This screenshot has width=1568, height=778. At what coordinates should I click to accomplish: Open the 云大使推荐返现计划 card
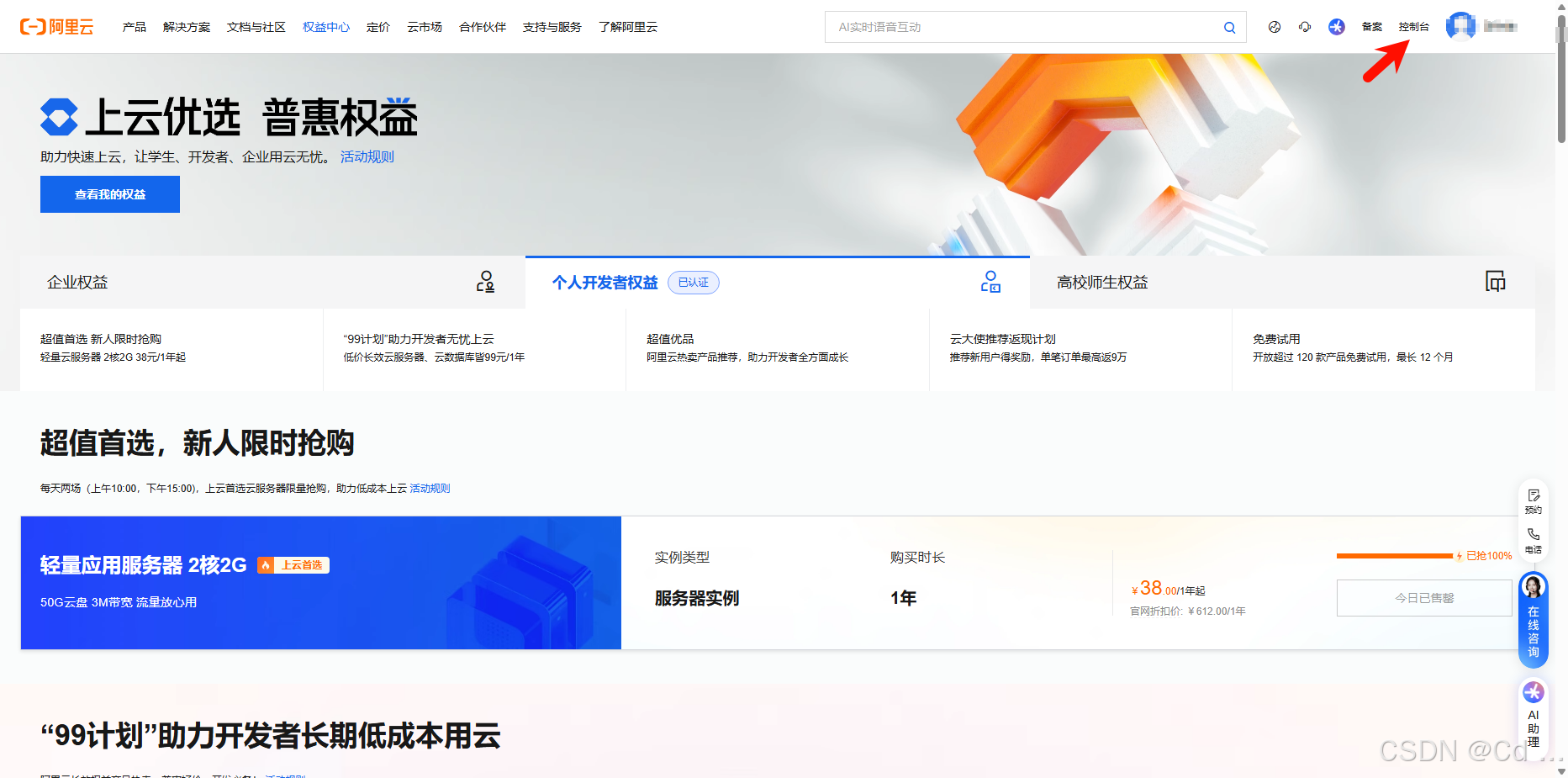1080,349
